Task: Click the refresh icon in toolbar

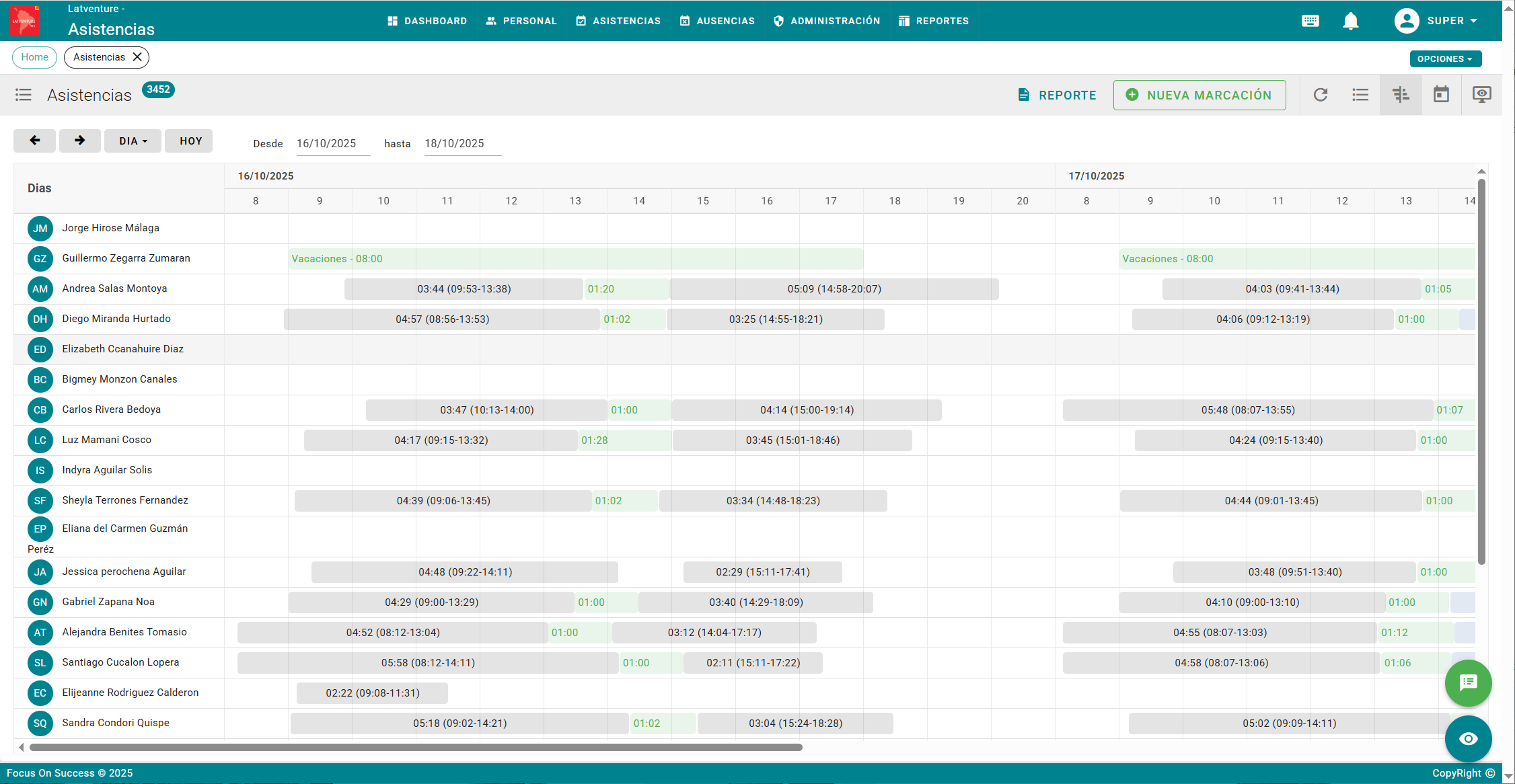Action: click(x=1321, y=95)
